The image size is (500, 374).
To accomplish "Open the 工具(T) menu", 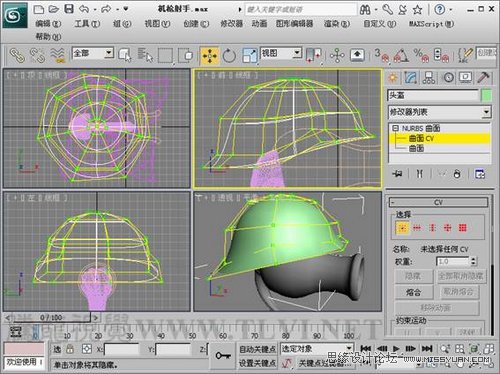I will (x=87, y=24).
